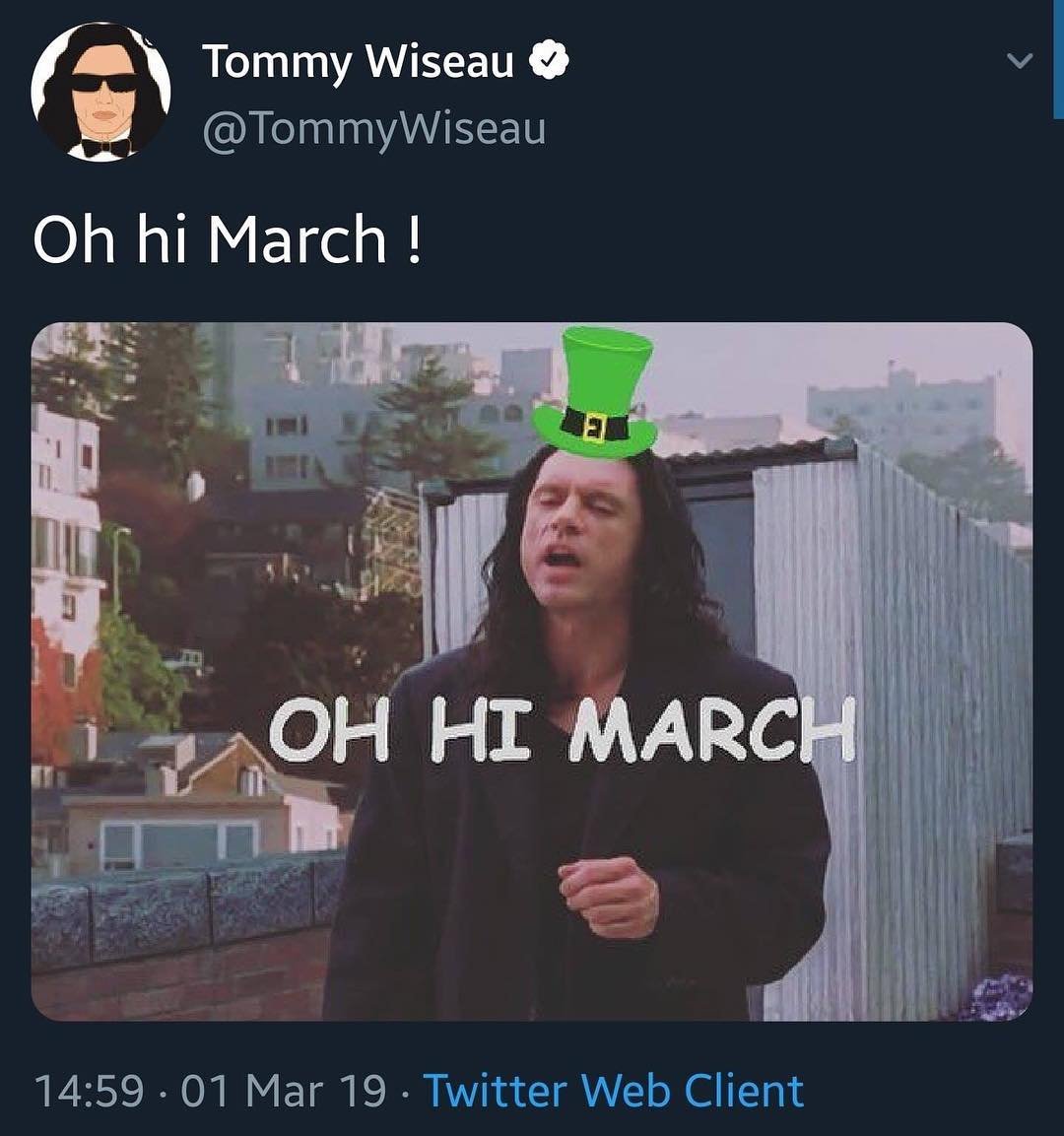Open the Tommy Wiseau display name
The height and width of the screenshot is (1136, 1064).
coord(359,62)
